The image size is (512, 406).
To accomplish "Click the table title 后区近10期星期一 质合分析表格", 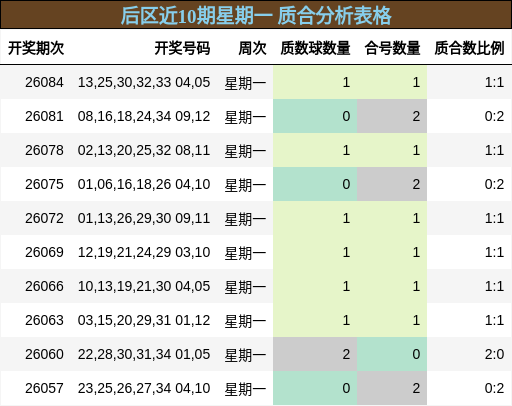I will (256, 16).
